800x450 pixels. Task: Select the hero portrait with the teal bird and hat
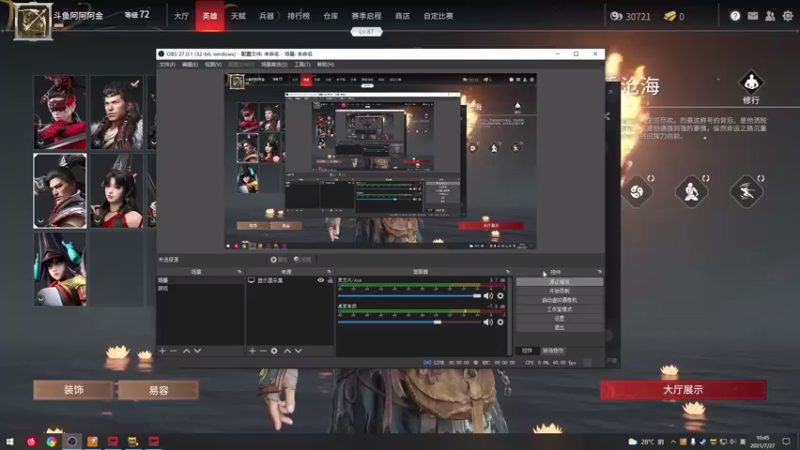(x=60, y=269)
